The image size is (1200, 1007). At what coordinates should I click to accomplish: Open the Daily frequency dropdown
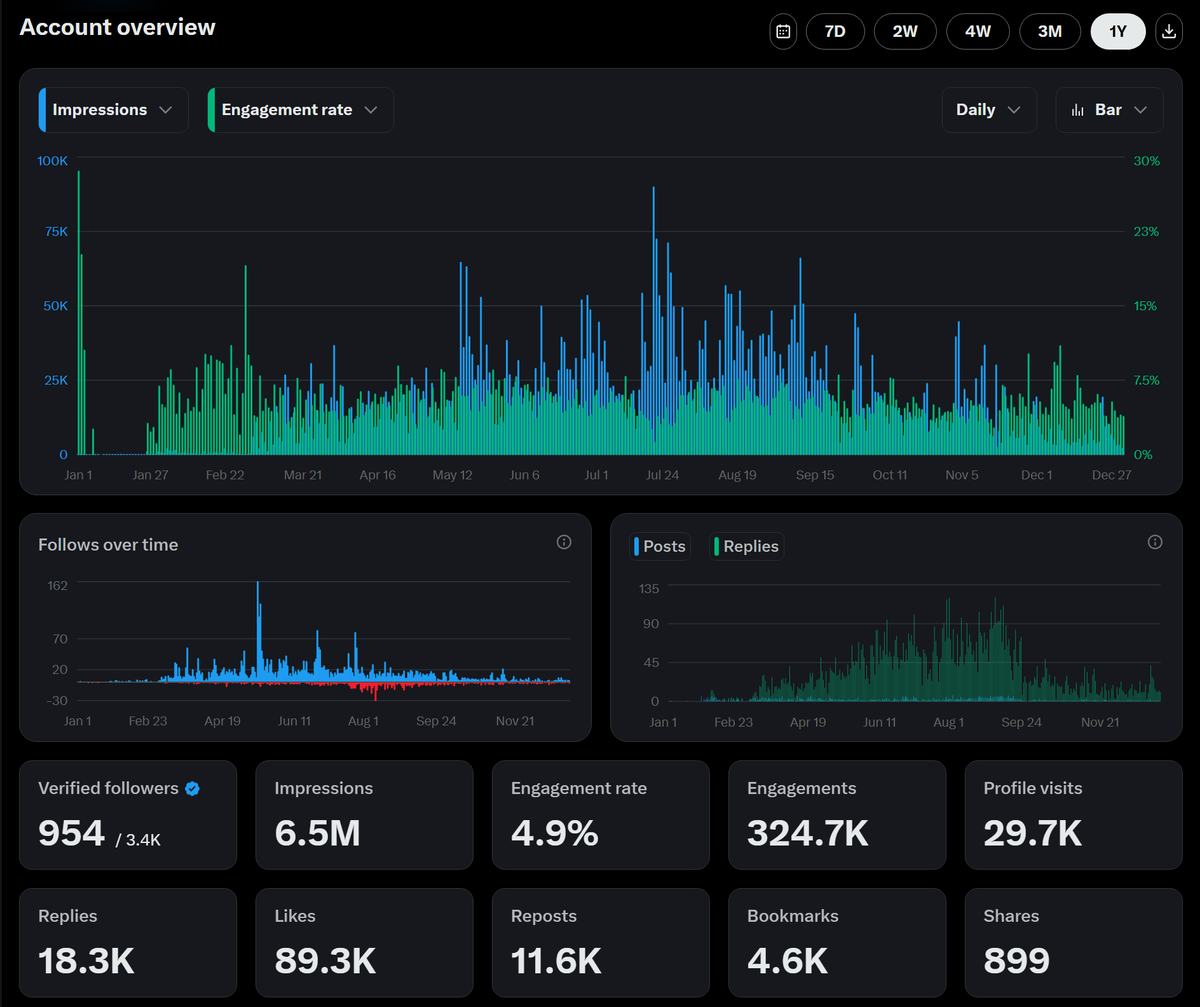click(x=988, y=110)
